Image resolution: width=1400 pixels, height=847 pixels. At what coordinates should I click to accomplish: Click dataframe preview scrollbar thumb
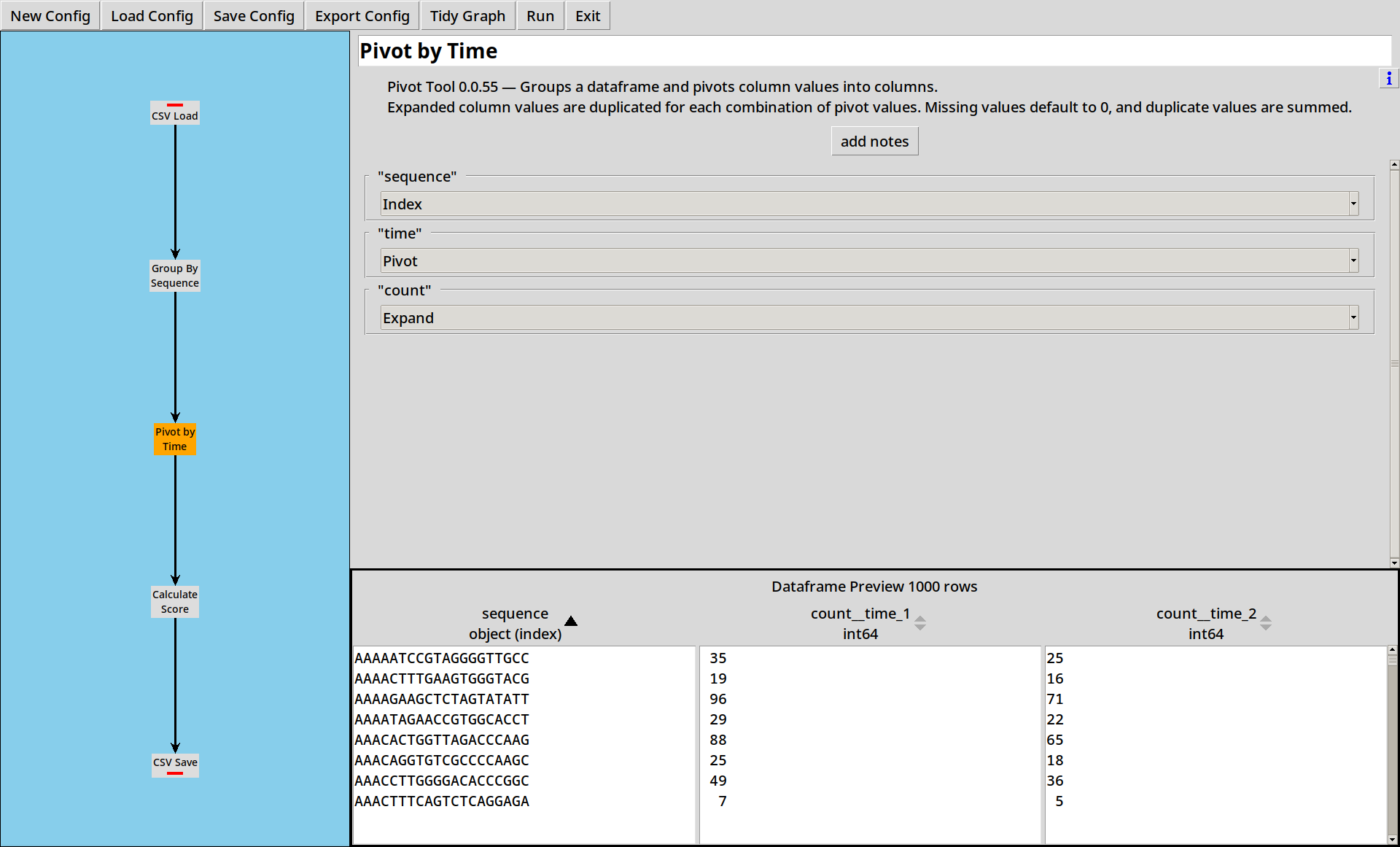tap(1392, 660)
